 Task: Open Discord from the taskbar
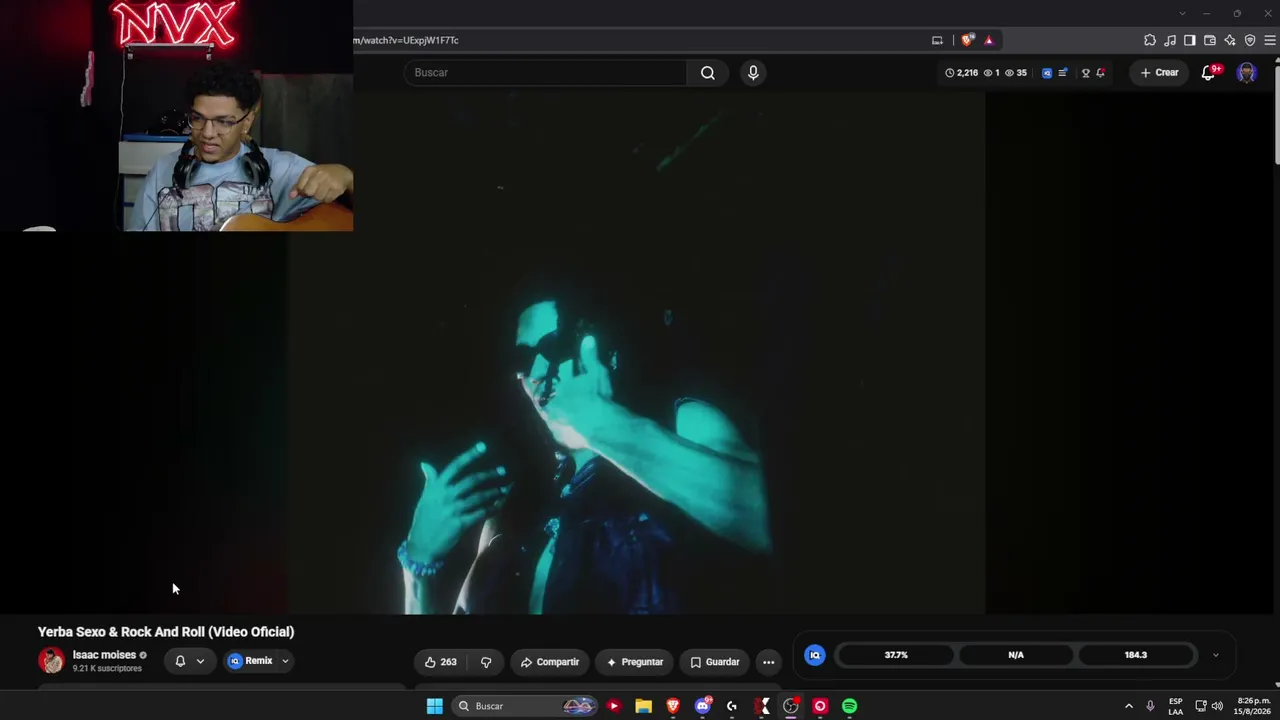click(x=702, y=706)
